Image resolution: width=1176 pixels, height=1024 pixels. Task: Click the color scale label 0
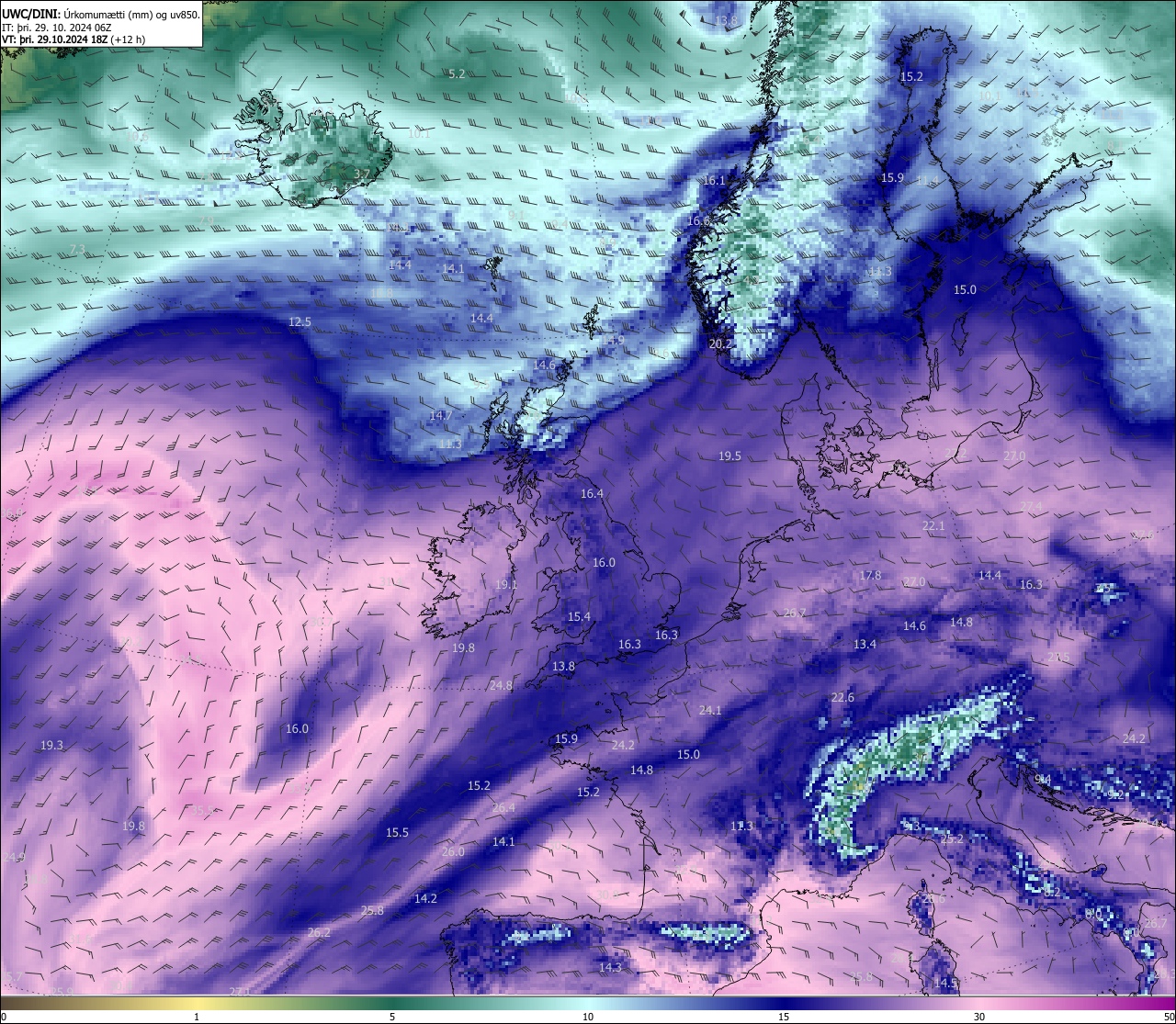4,1017
